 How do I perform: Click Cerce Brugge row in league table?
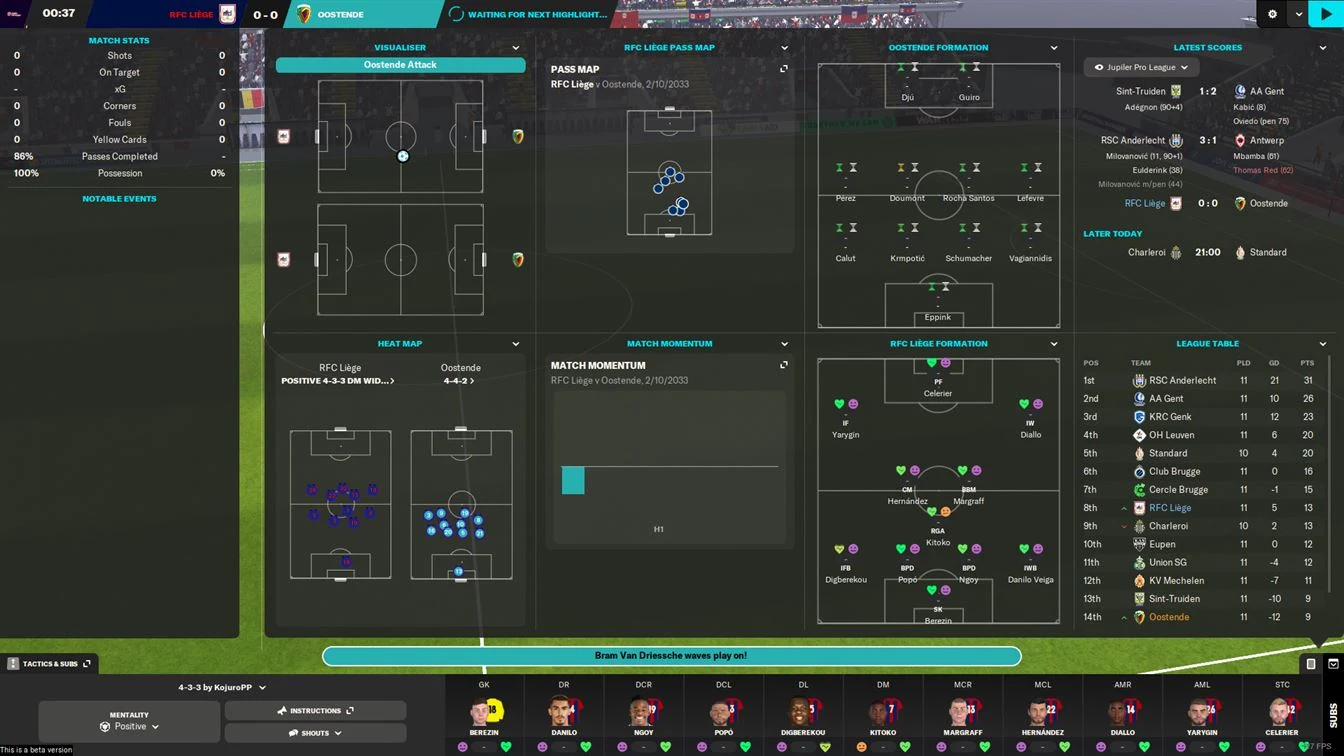click(1205, 489)
